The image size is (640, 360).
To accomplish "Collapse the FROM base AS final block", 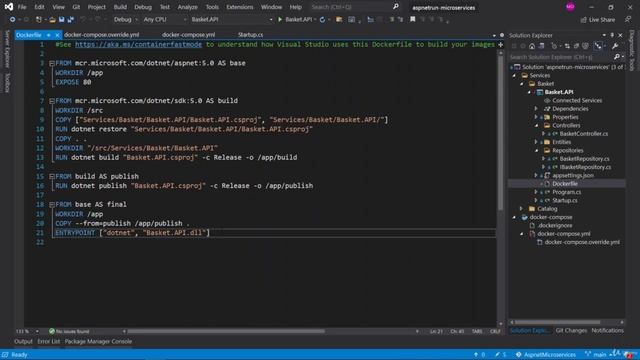I will (52, 204).
